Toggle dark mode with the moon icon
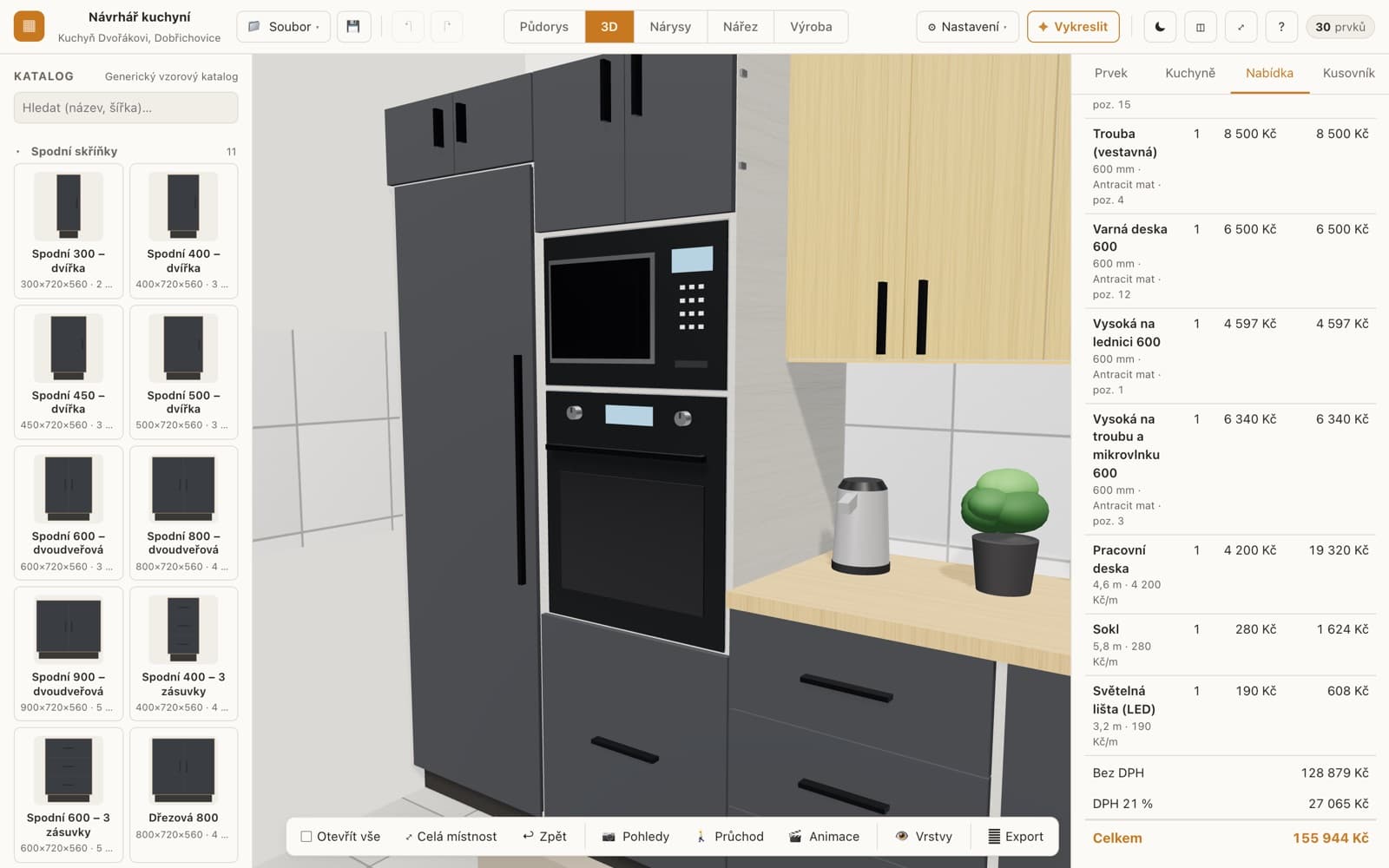Screen dimensions: 1389x868 pos(1160,27)
